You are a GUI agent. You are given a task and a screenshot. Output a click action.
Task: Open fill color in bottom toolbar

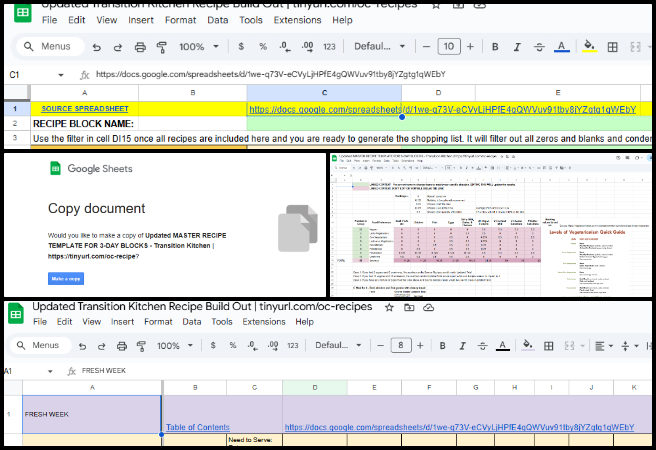click(528, 345)
